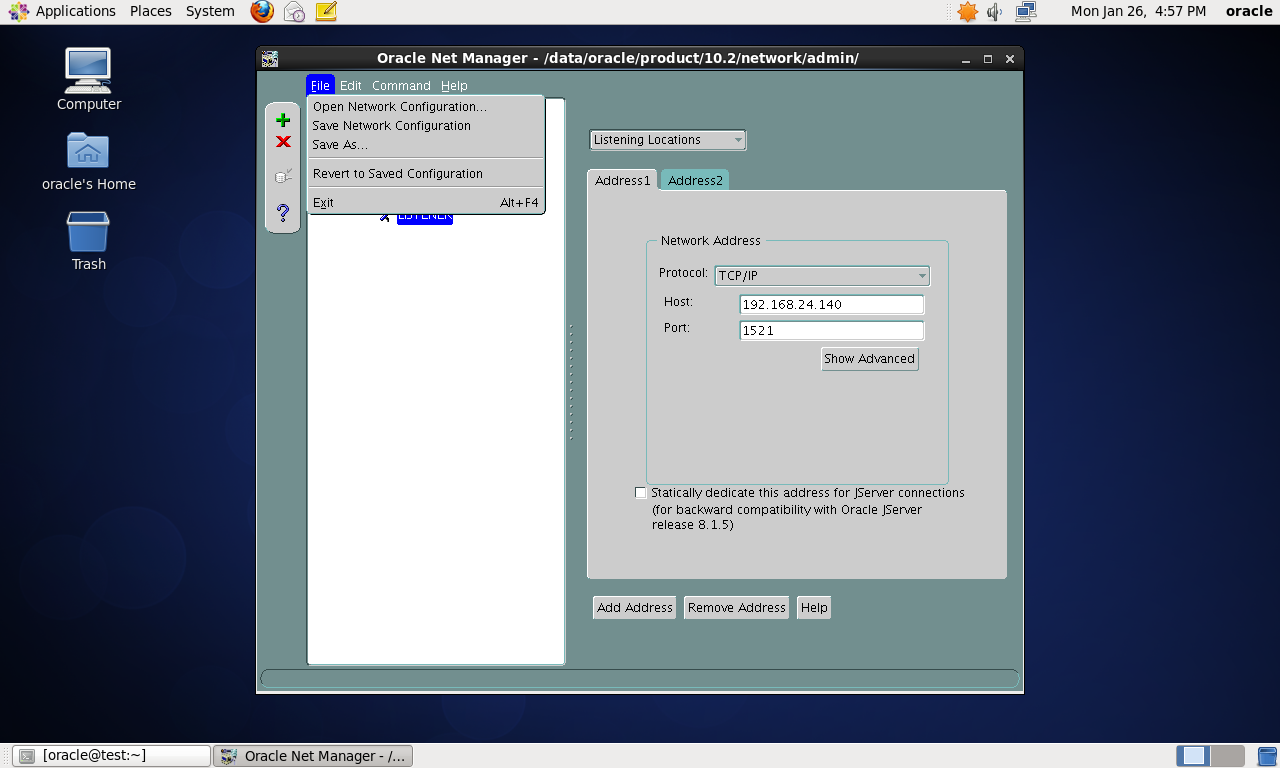
Task: Open the mail launcher in the top panel
Action: tap(294, 11)
